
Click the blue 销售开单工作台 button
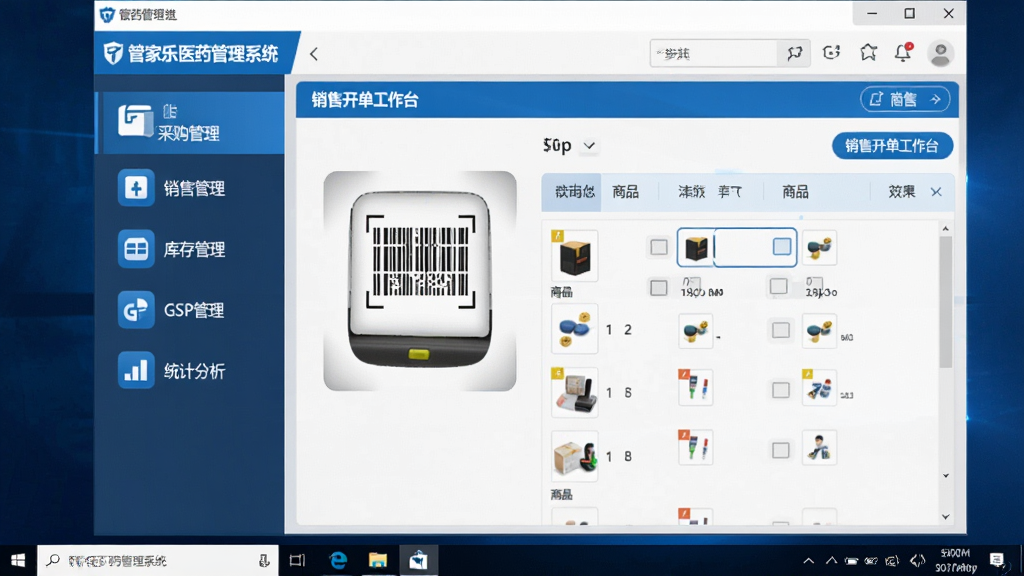892,146
